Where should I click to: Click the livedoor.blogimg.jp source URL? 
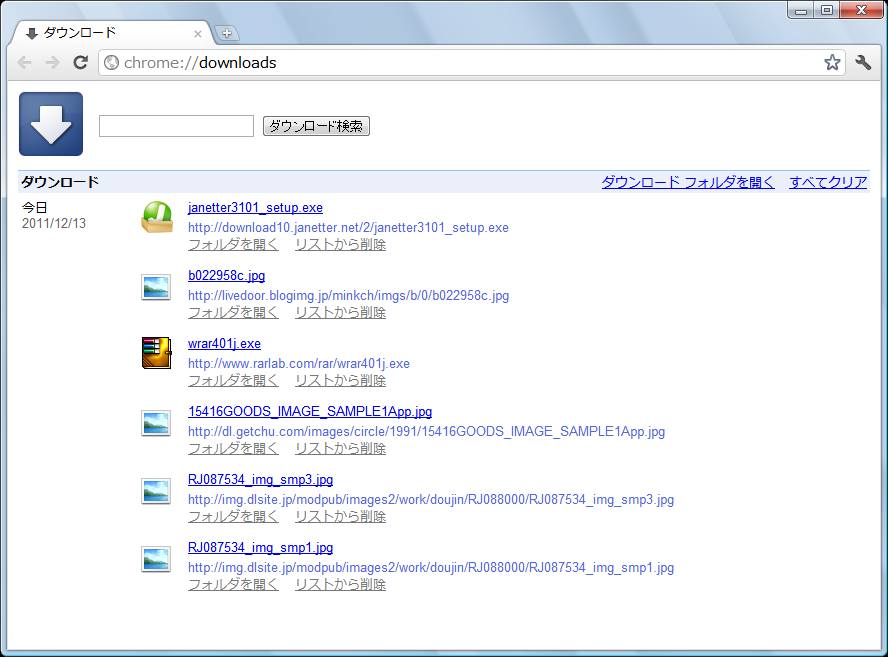click(x=348, y=296)
